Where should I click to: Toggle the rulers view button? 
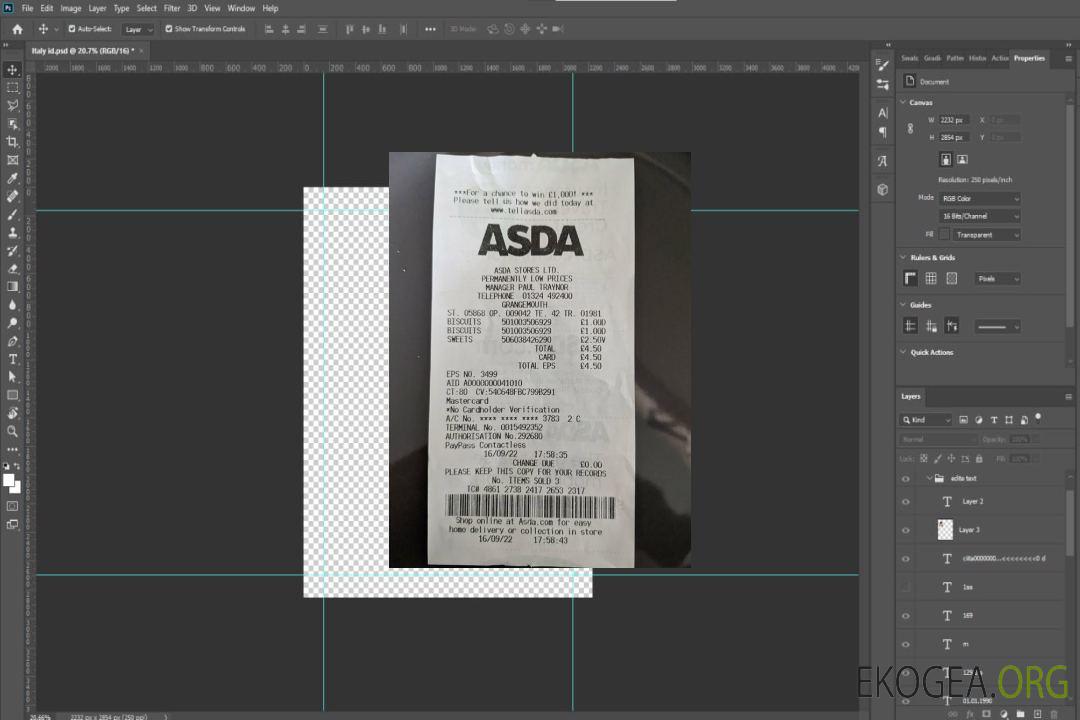point(911,278)
